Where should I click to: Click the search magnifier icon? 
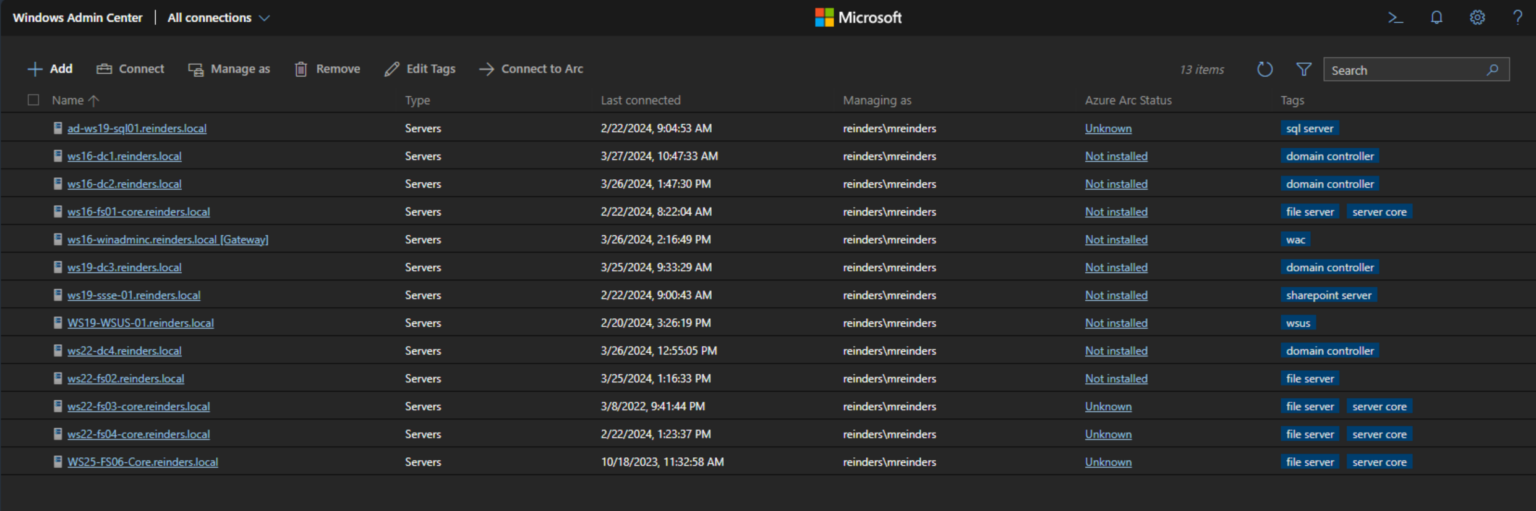[x=1492, y=70]
